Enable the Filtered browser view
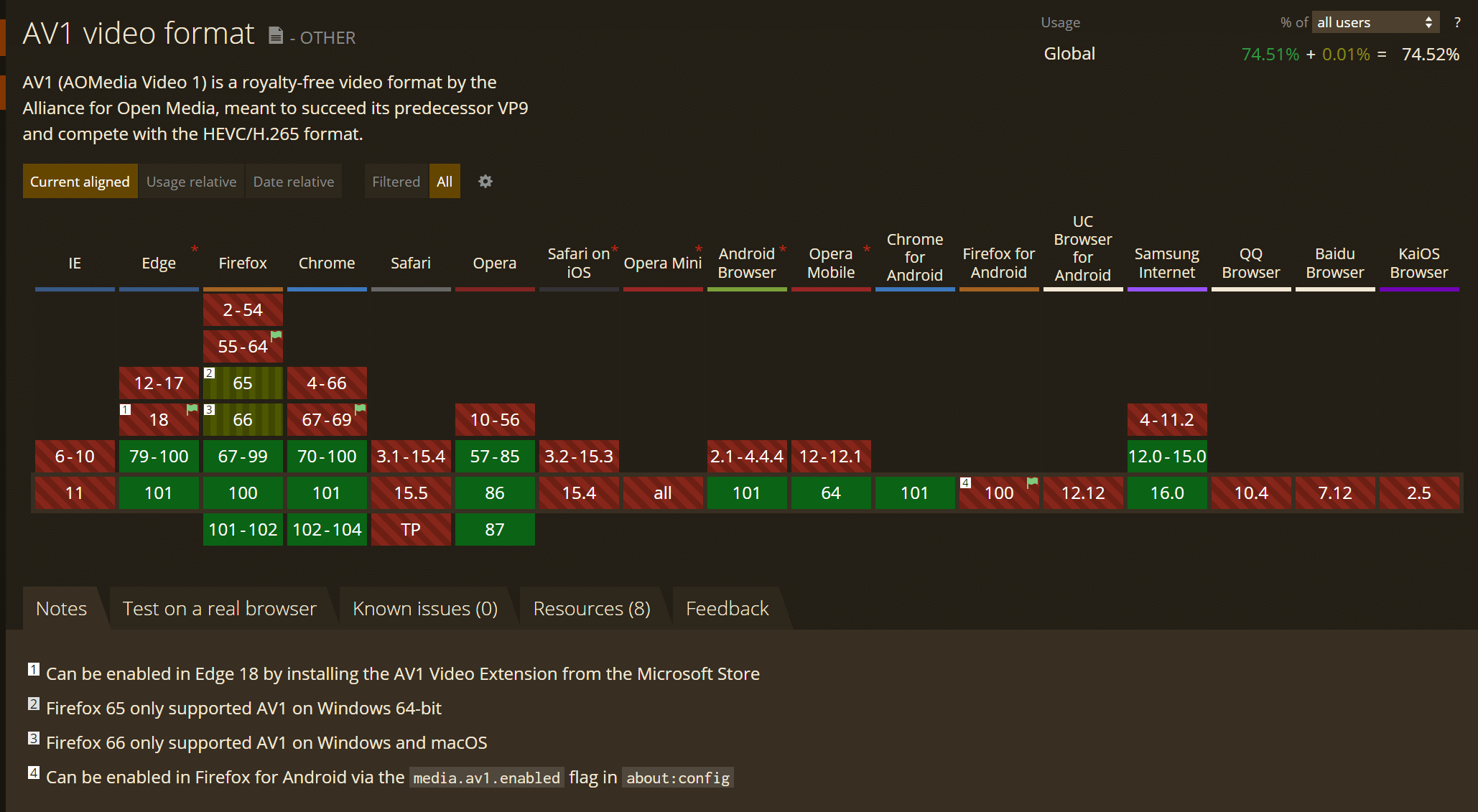 [396, 182]
